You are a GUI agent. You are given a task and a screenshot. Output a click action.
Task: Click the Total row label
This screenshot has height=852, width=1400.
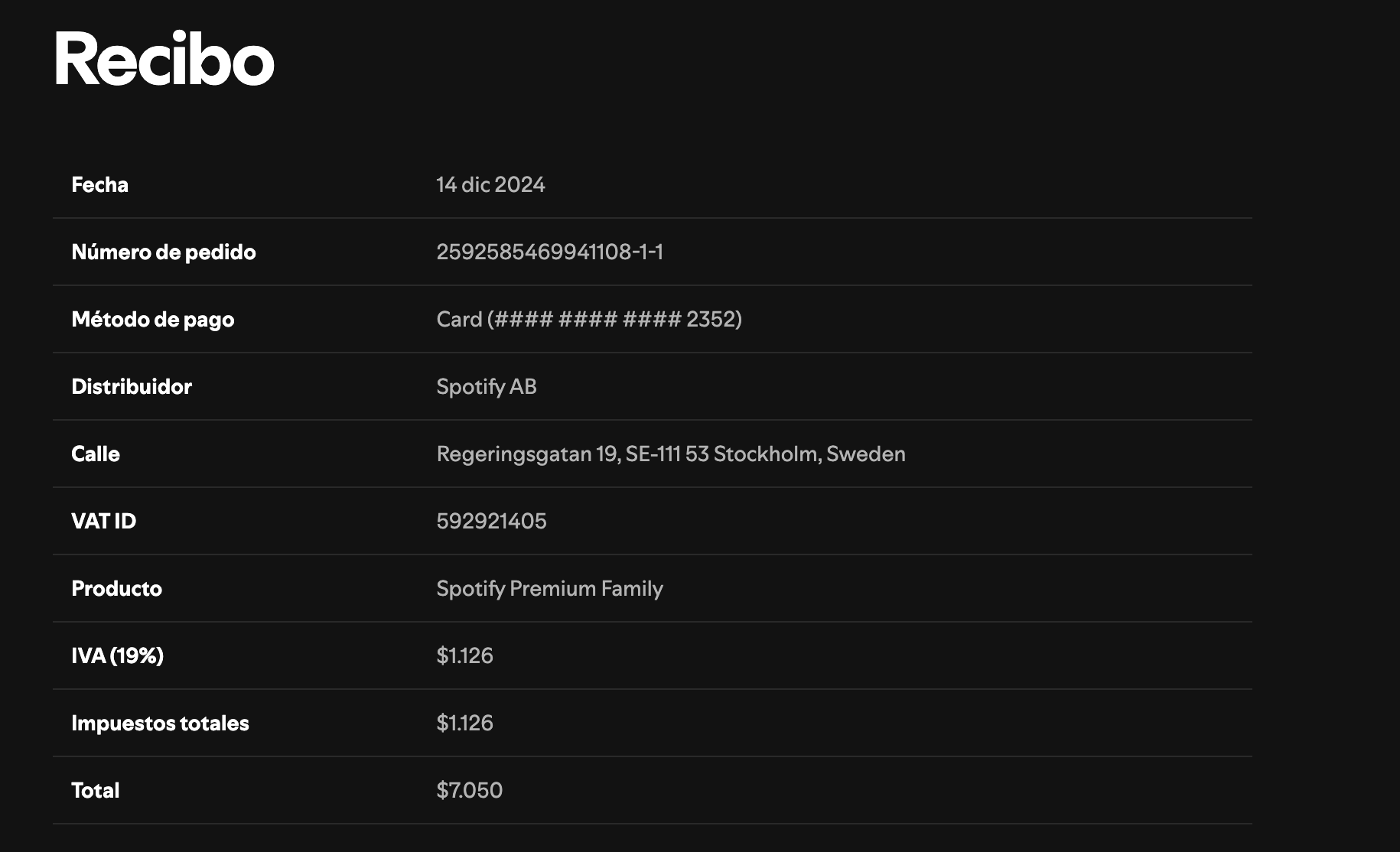point(95,790)
